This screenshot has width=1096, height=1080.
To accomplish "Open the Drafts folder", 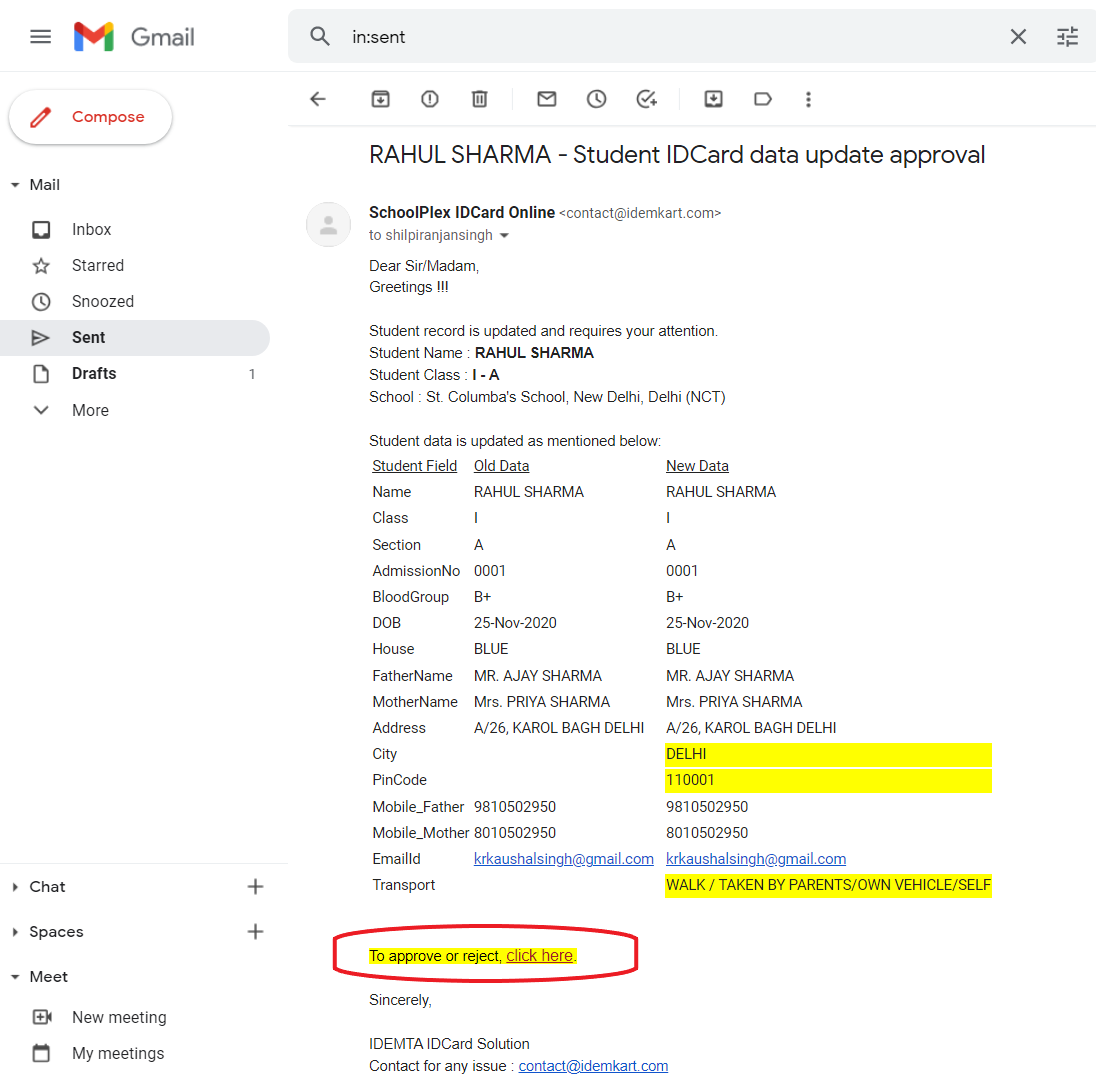I will click(94, 373).
